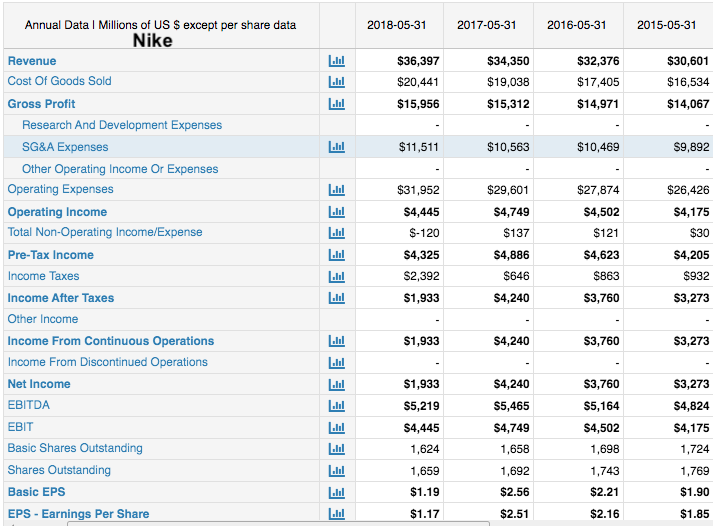Select the 2018-05-31 column header
The image size is (713, 526).
click(397, 25)
